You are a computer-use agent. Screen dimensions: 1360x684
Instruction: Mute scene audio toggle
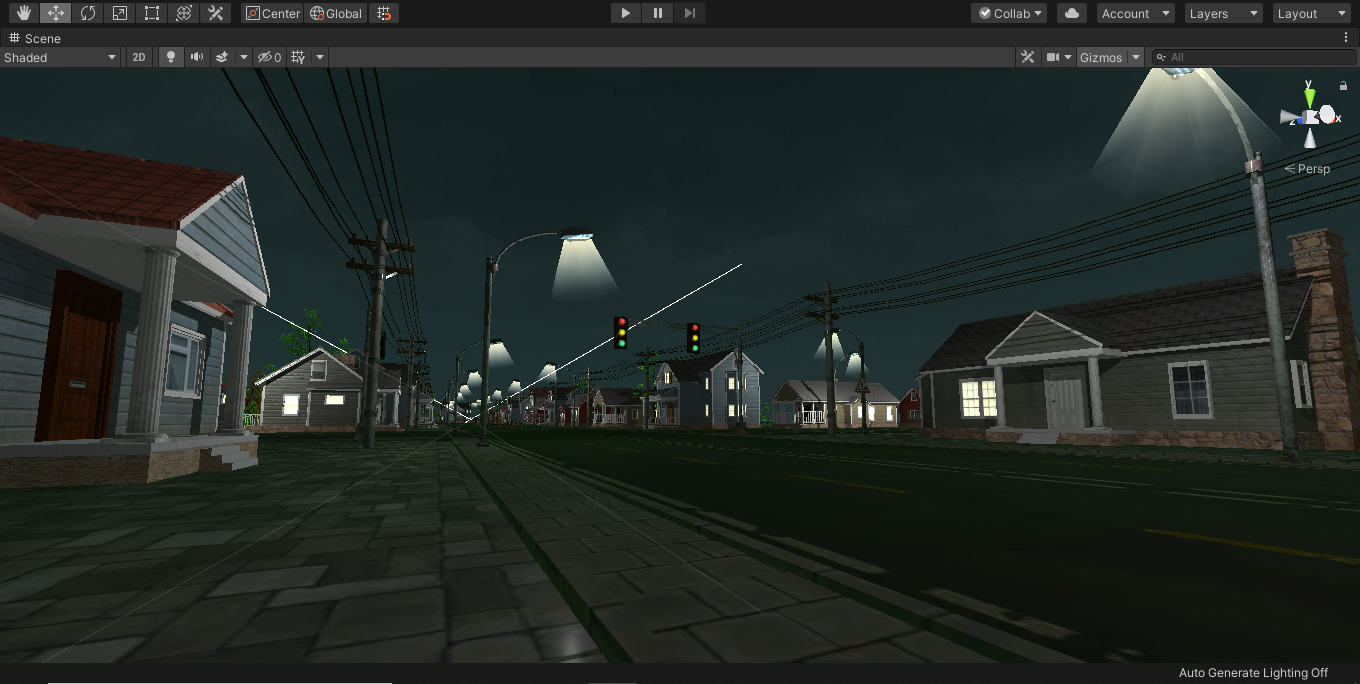click(x=197, y=57)
